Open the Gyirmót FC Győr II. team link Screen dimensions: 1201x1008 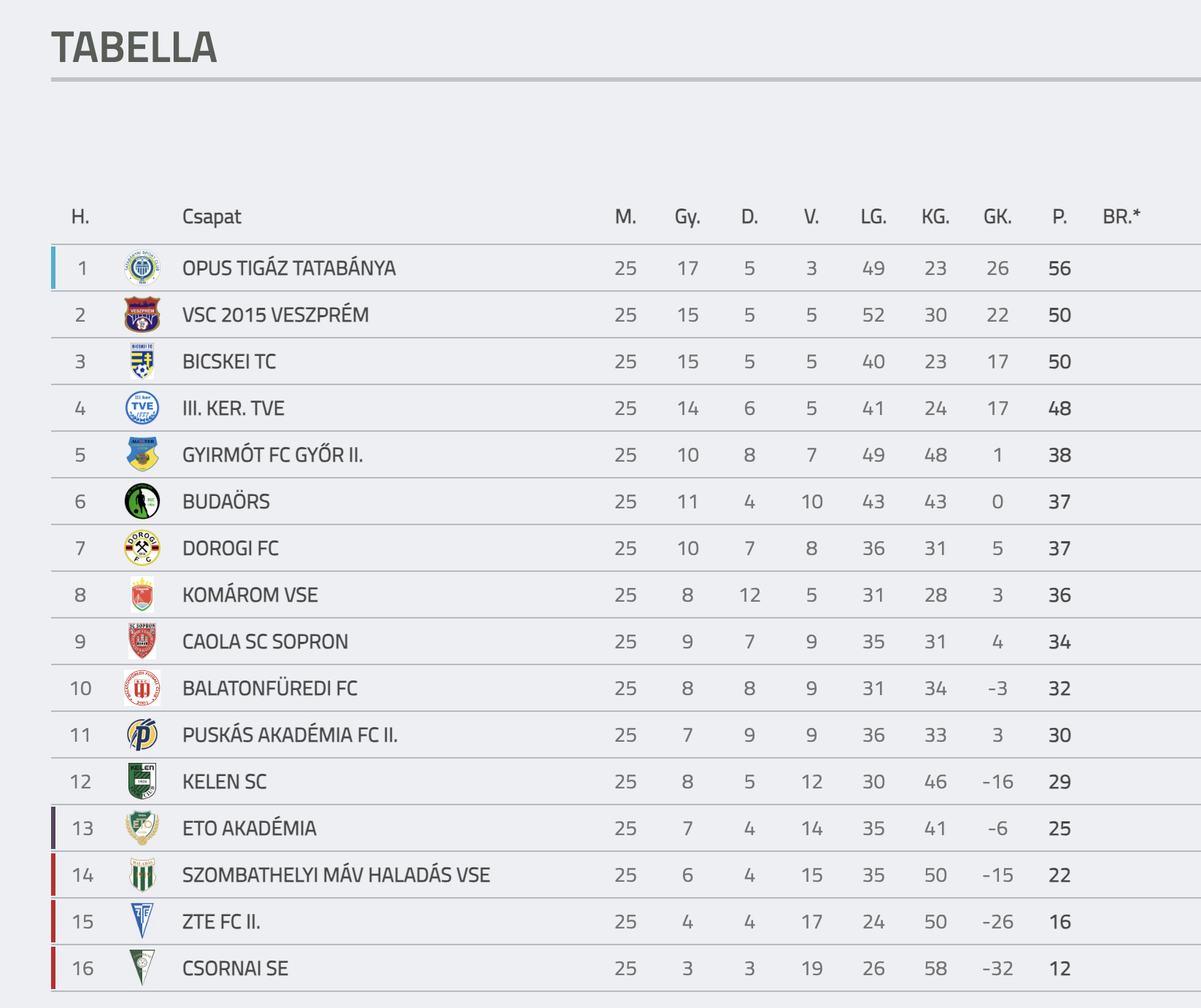click(272, 455)
